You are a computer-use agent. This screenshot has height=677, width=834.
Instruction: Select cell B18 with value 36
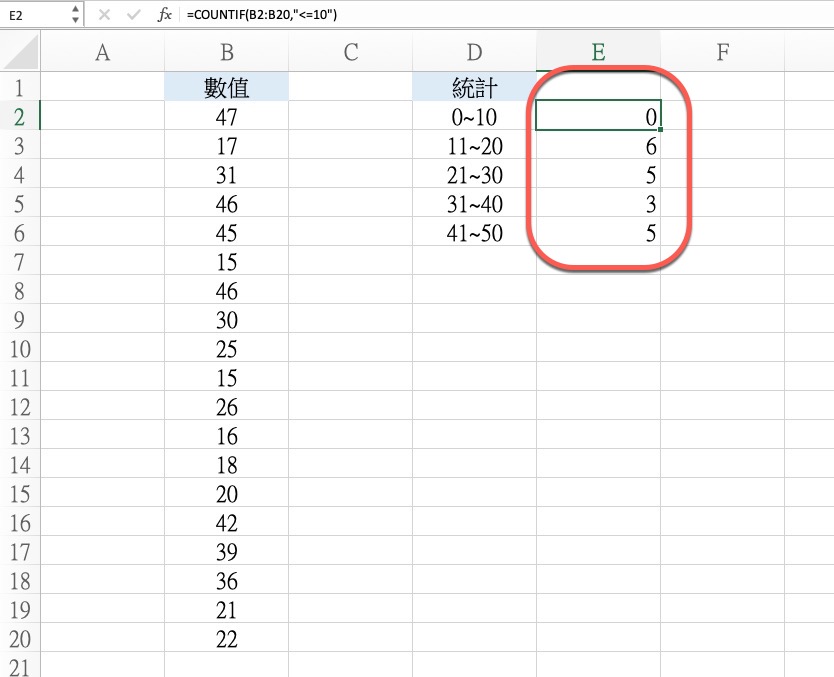(x=227, y=579)
